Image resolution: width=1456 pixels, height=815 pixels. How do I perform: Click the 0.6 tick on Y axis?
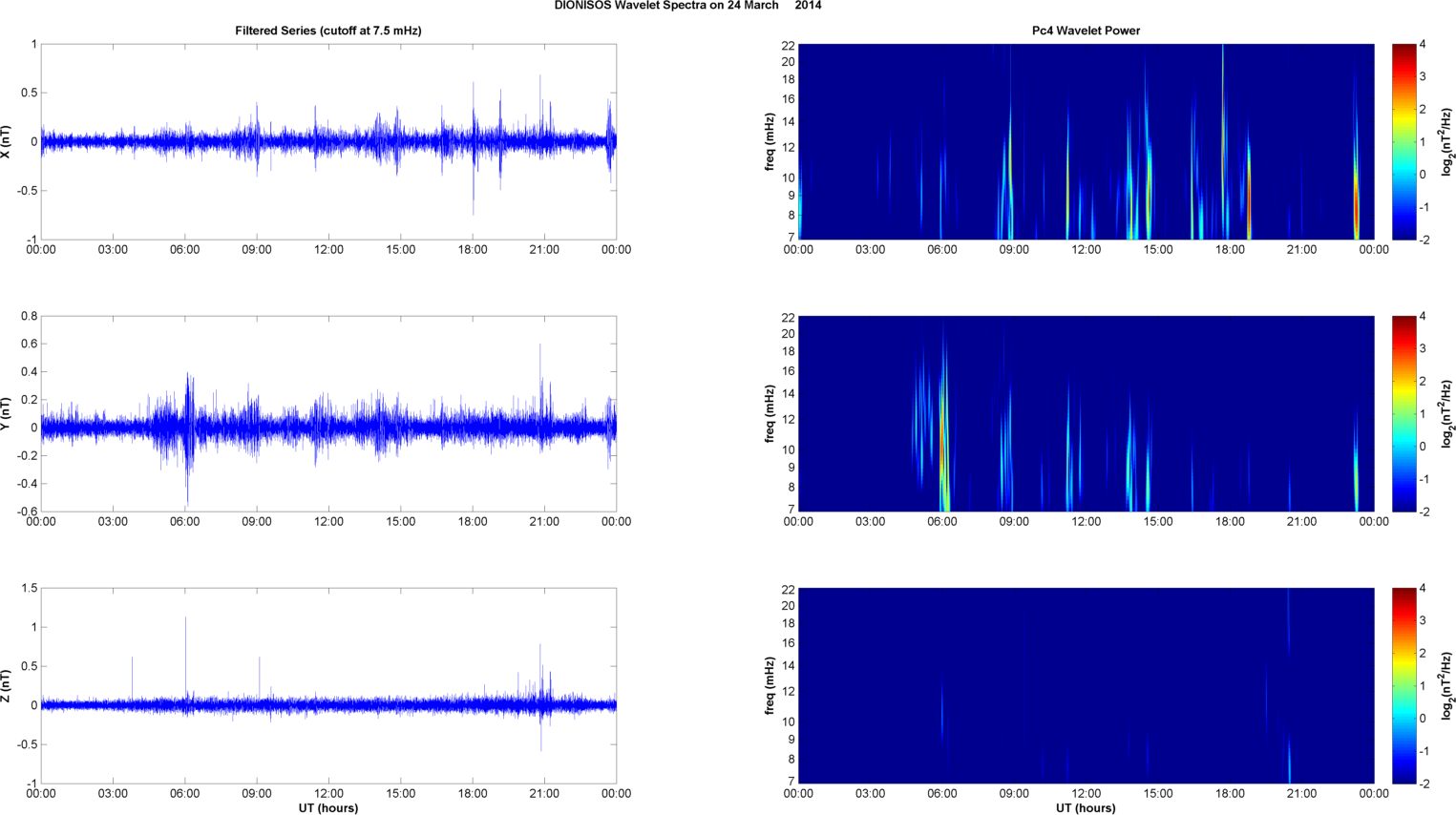[x=29, y=344]
